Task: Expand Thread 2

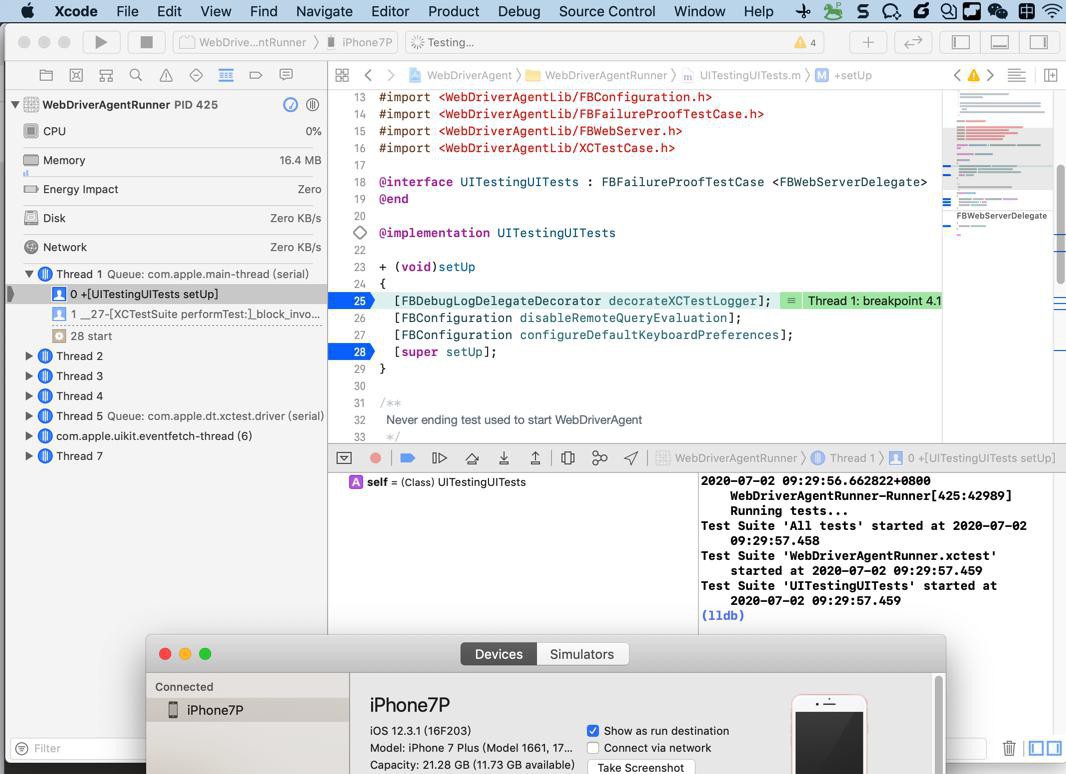Action: tap(29, 356)
